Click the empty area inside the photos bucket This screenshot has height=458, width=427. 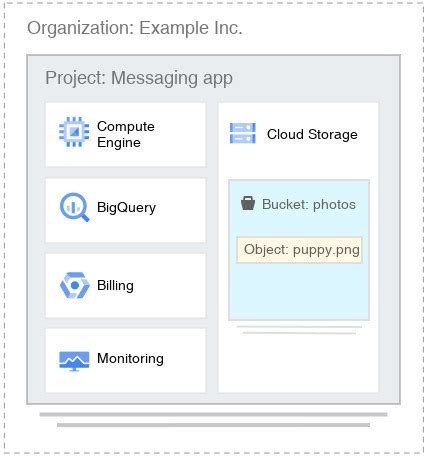click(x=299, y=291)
